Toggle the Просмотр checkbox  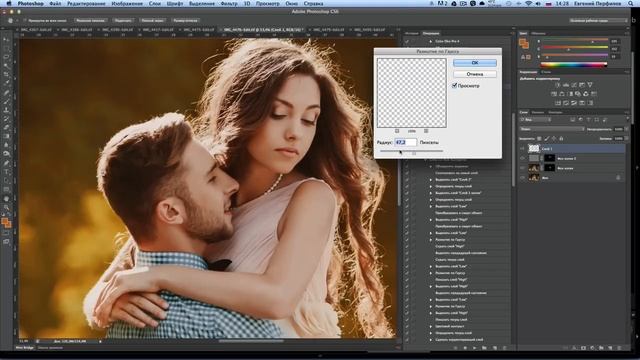(x=454, y=86)
